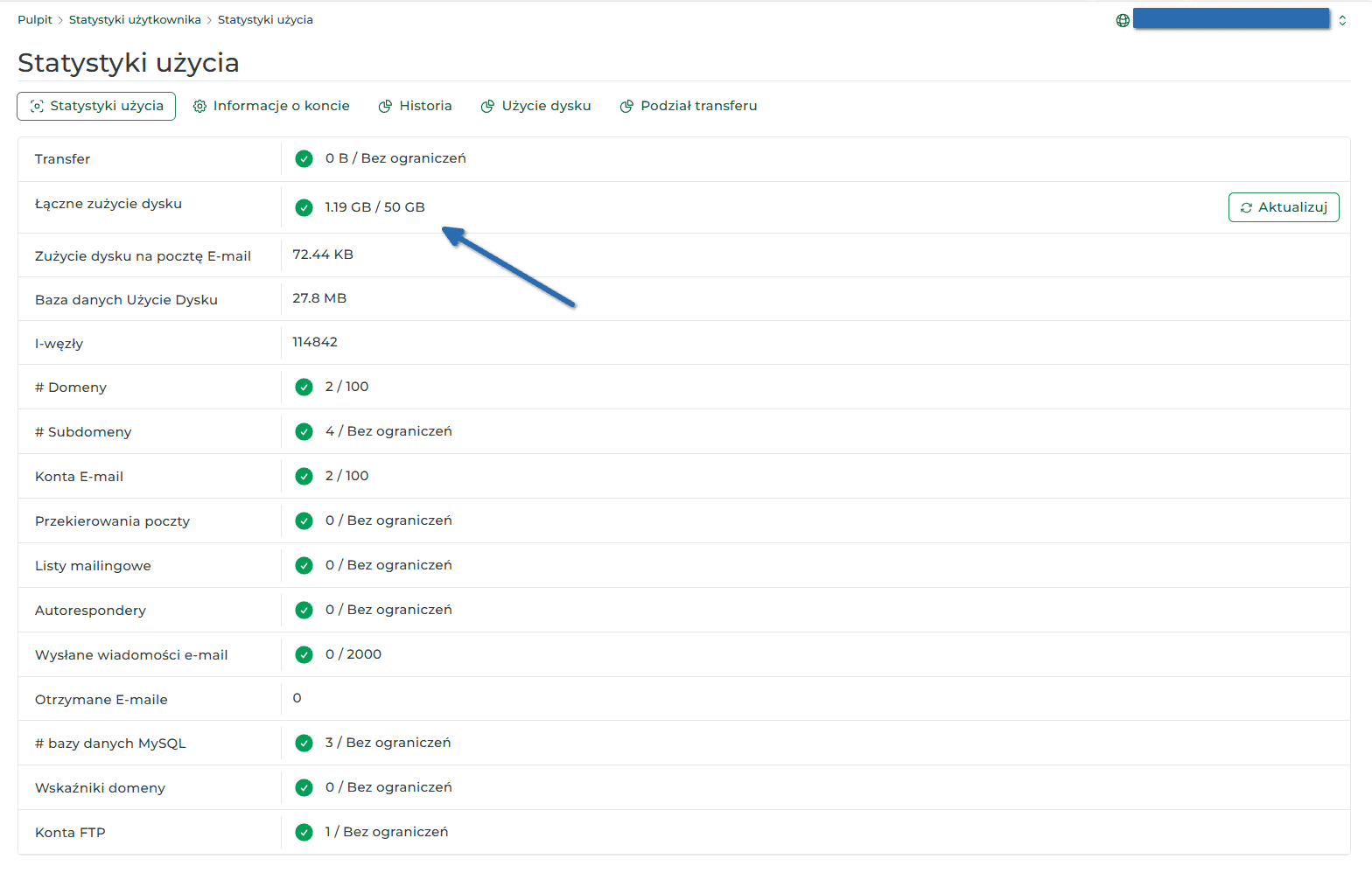Switch to Użycie dysku tab
The image size is (1372, 887).
click(535, 106)
